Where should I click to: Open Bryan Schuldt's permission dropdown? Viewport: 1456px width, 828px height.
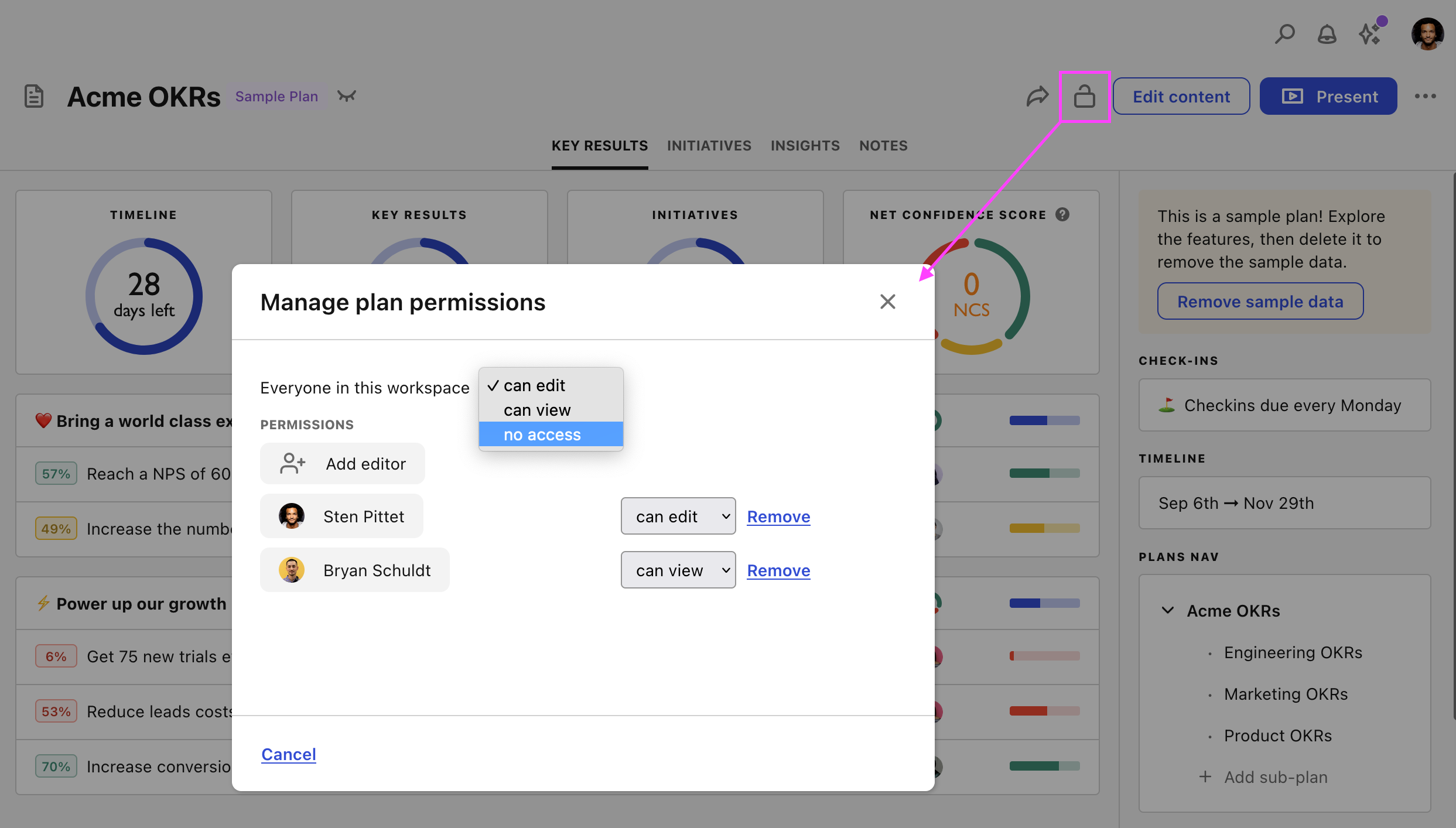678,570
